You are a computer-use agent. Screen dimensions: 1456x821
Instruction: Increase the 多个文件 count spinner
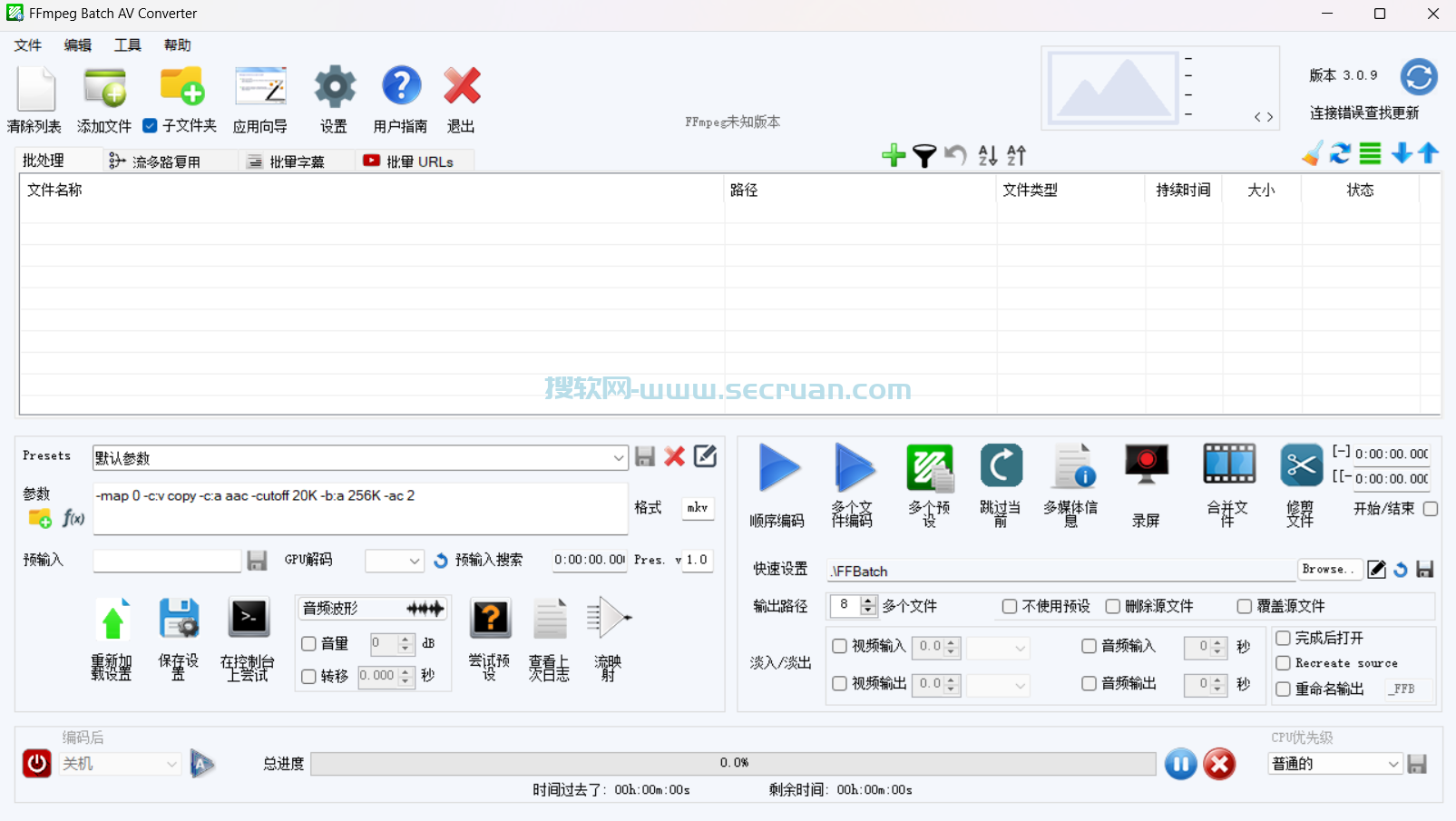tap(869, 601)
